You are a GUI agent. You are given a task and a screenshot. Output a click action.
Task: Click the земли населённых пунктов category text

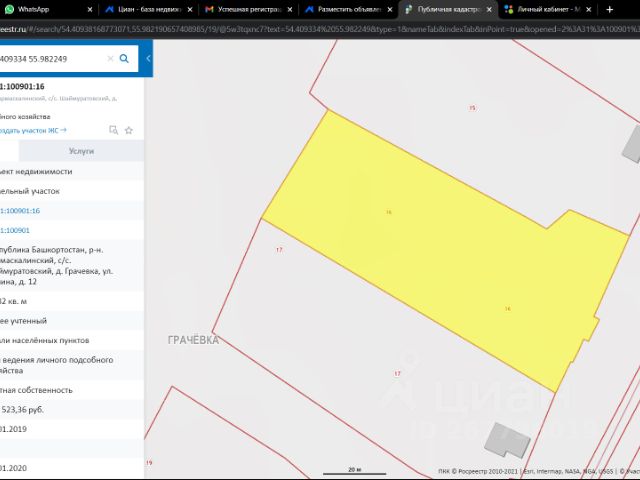coord(44,340)
